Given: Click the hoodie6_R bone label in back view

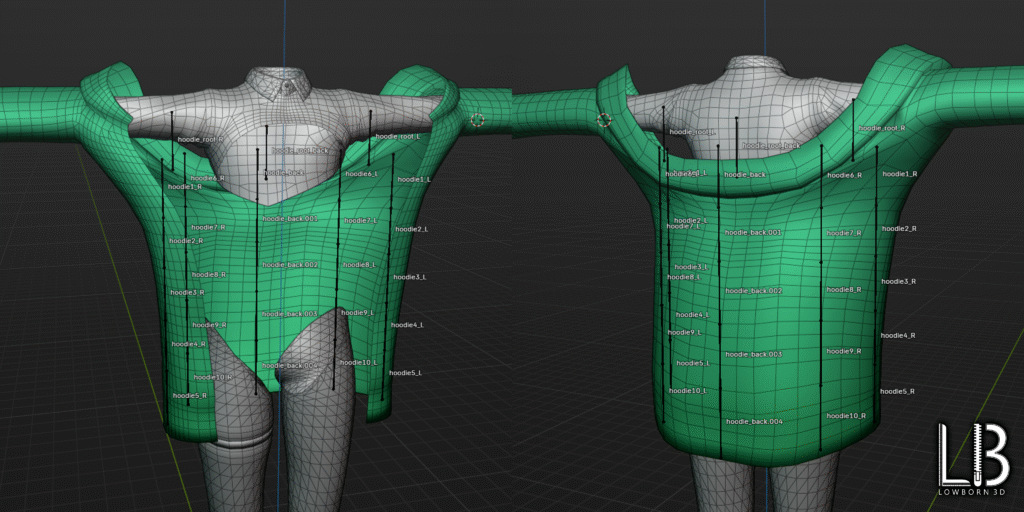Looking at the screenshot, I should (844, 175).
